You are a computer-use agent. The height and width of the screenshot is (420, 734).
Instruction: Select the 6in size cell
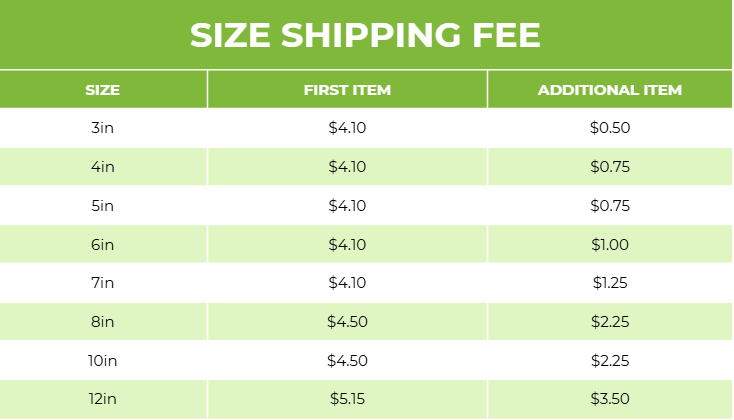(x=103, y=245)
